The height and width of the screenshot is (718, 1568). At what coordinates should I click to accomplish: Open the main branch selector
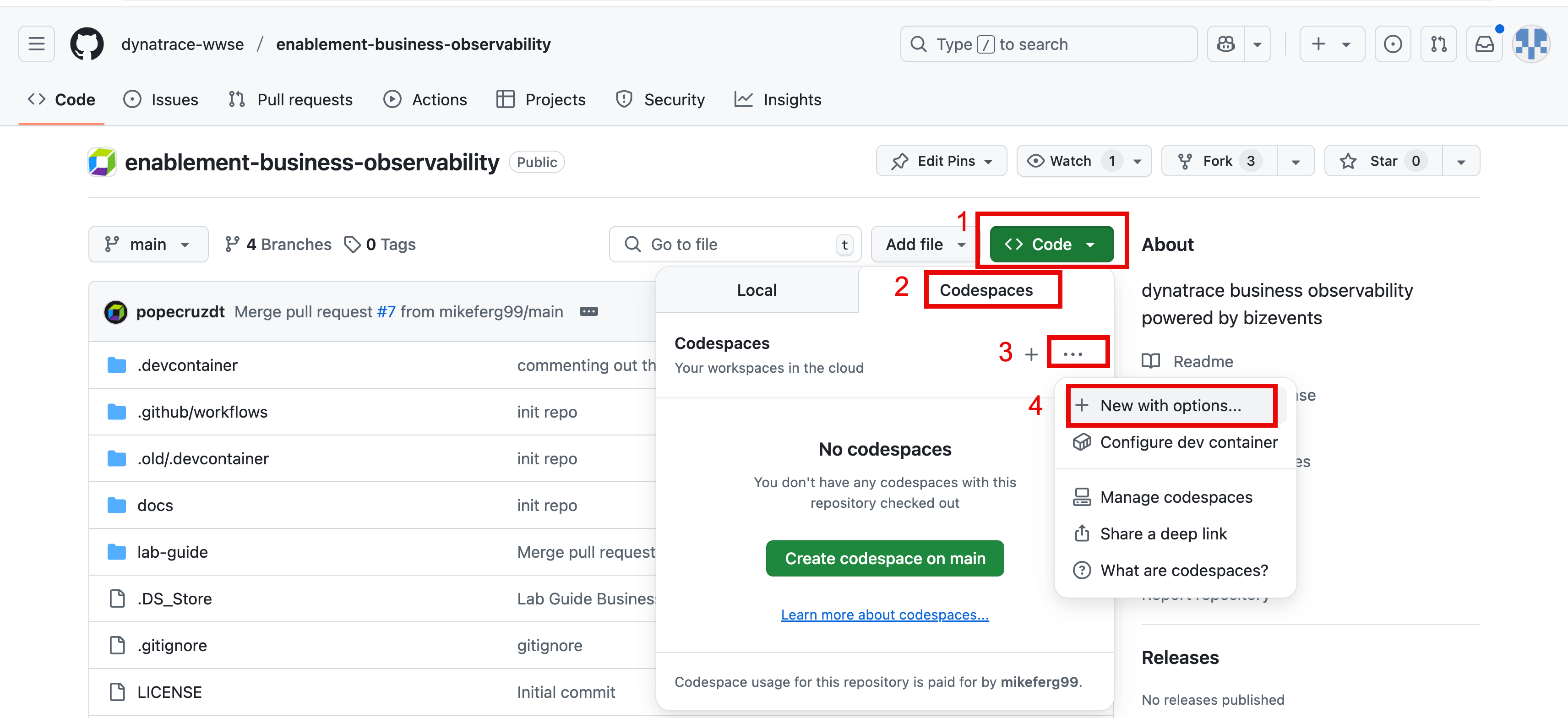pyautogui.click(x=148, y=244)
